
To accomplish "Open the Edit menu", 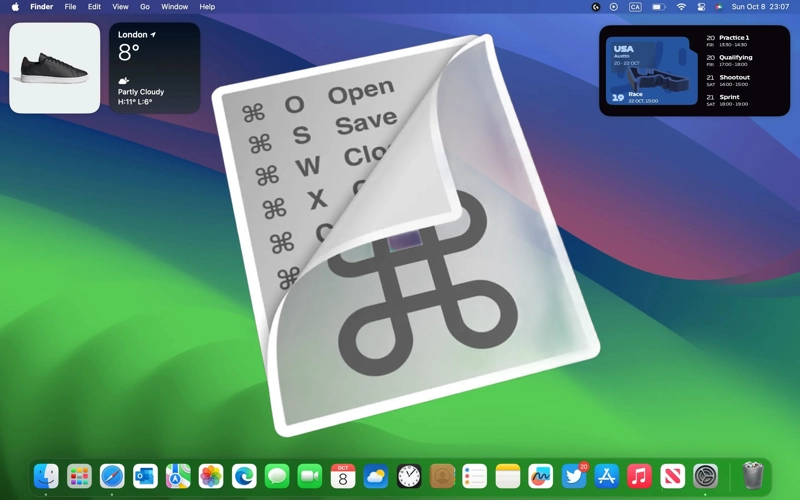I will click(x=94, y=7).
